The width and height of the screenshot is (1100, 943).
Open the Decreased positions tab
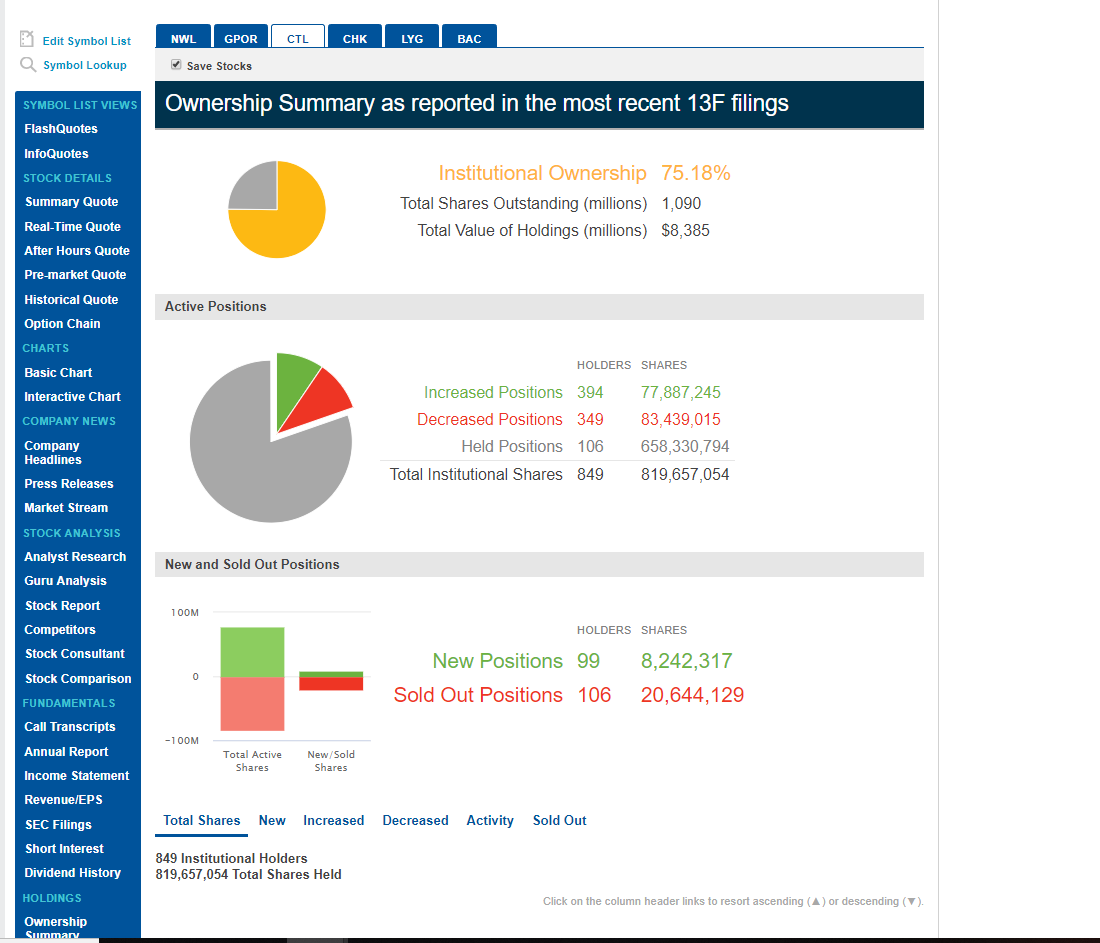[x=415, y=820]
